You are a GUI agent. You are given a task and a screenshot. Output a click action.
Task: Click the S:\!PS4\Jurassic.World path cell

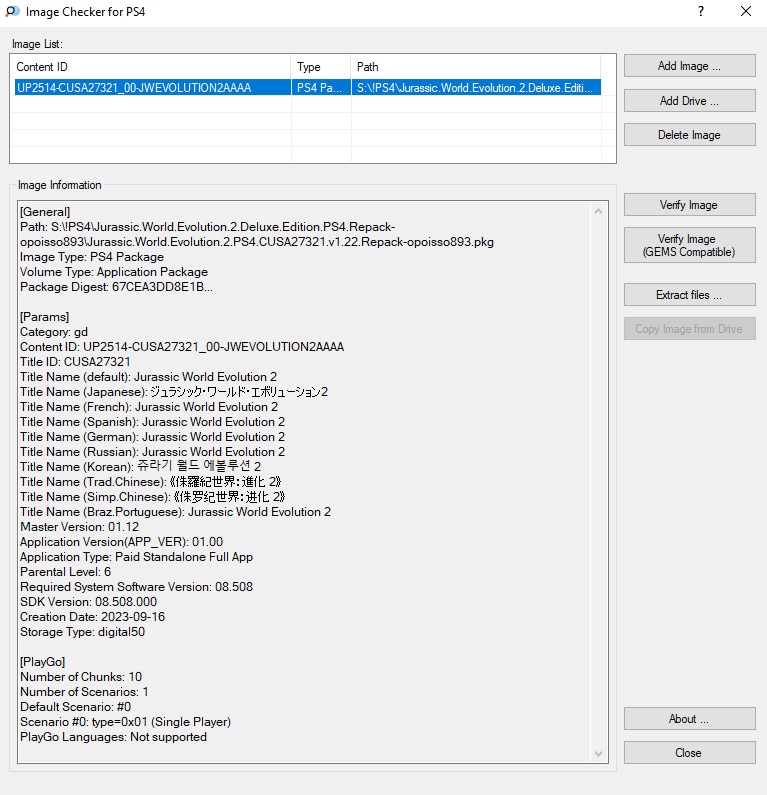pos(476,88)
